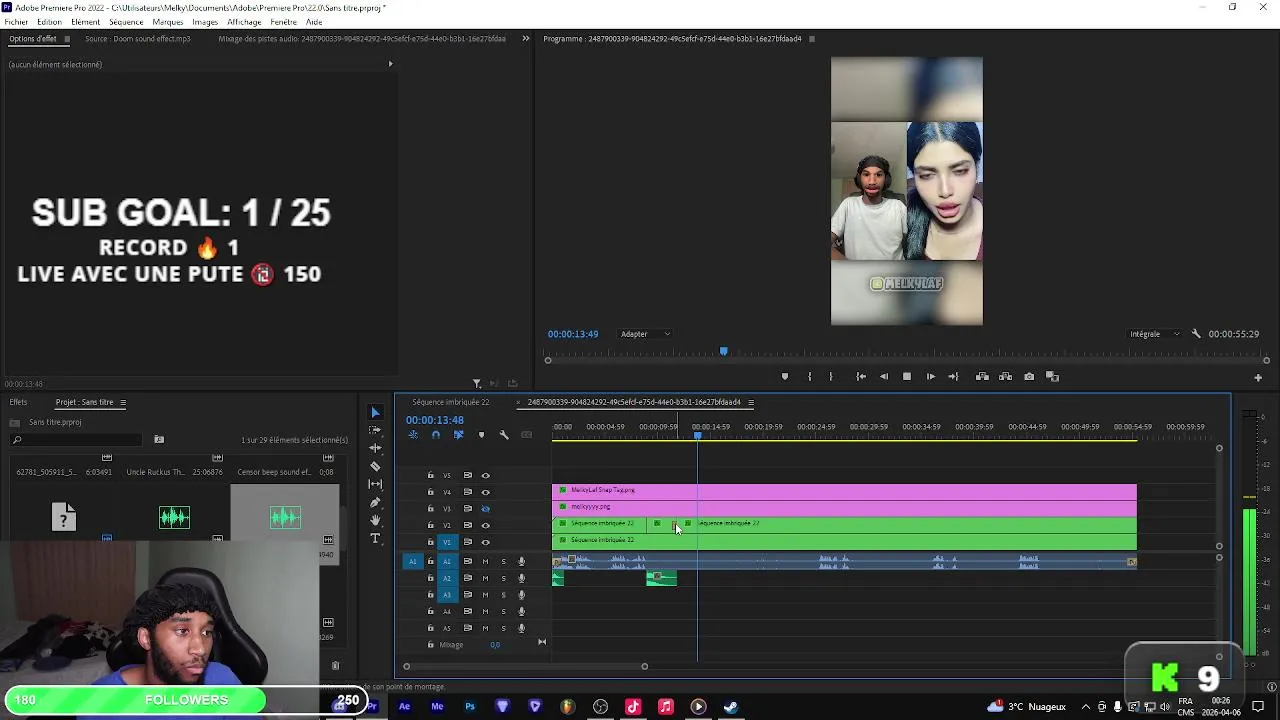The height and width of the screenshot is (720, 1280).
Task: Click the Lift button
Action: tap(982, 377)
